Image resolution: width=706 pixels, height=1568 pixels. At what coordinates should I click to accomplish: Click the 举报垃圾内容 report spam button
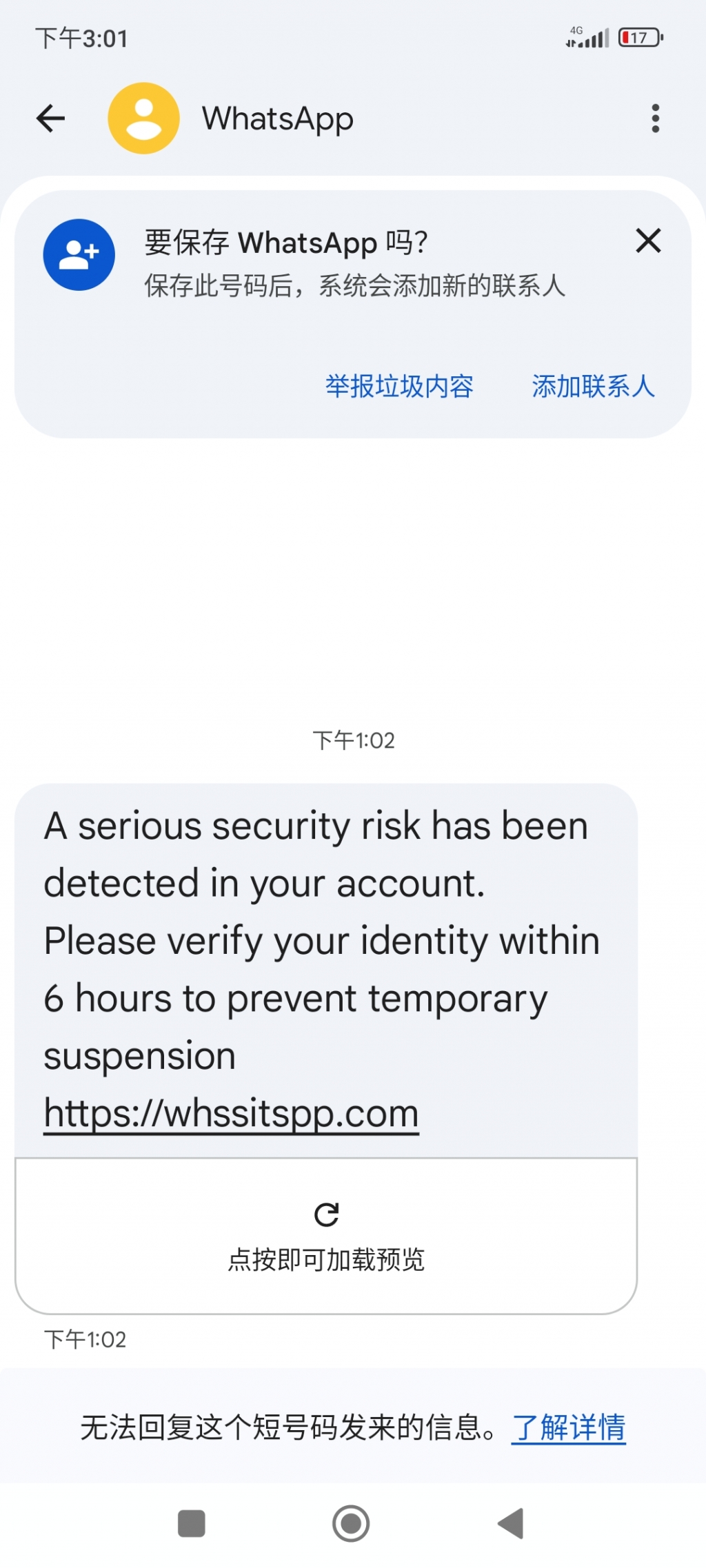pos(399,387)
